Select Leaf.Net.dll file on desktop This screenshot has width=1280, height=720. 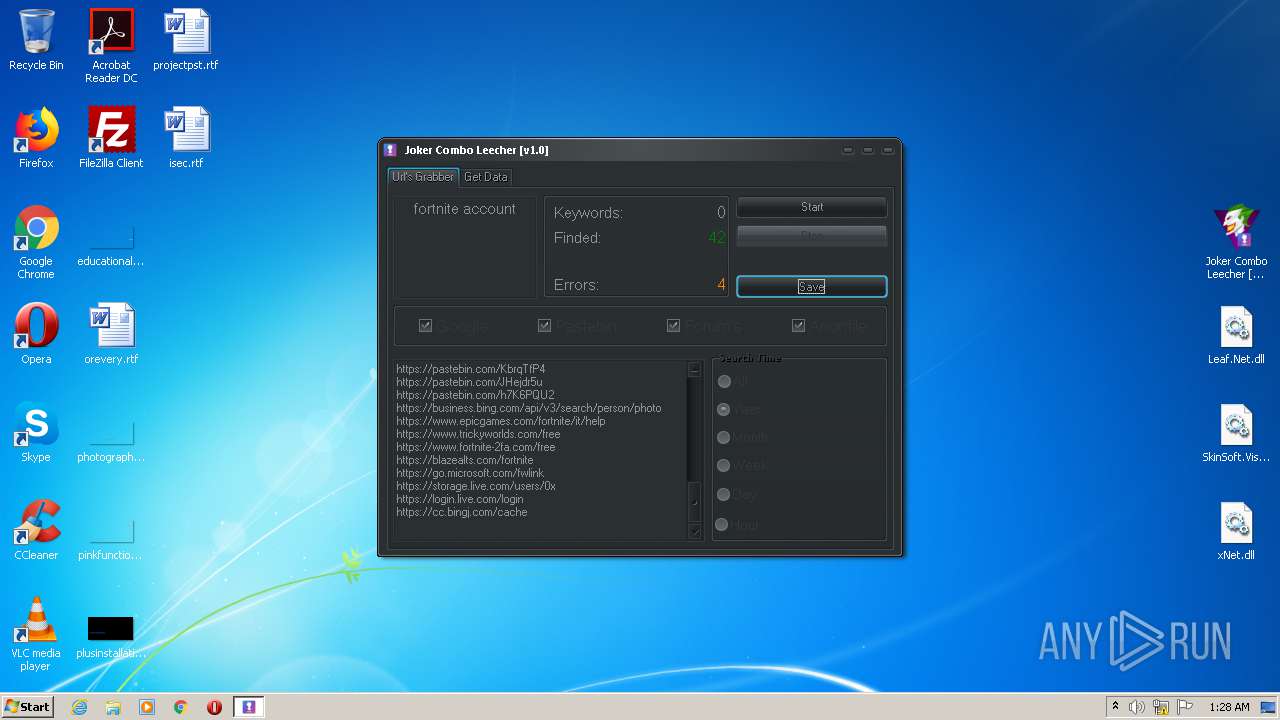[1236, 334]
